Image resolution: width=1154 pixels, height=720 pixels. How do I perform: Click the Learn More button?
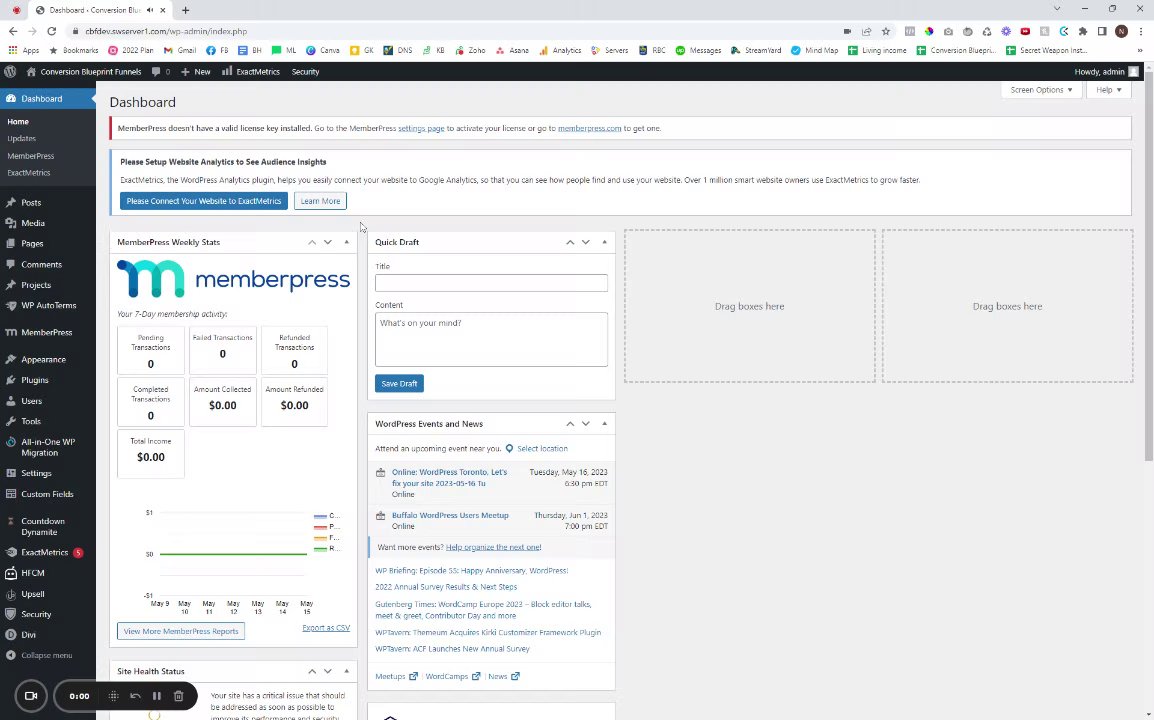[320, 201]
